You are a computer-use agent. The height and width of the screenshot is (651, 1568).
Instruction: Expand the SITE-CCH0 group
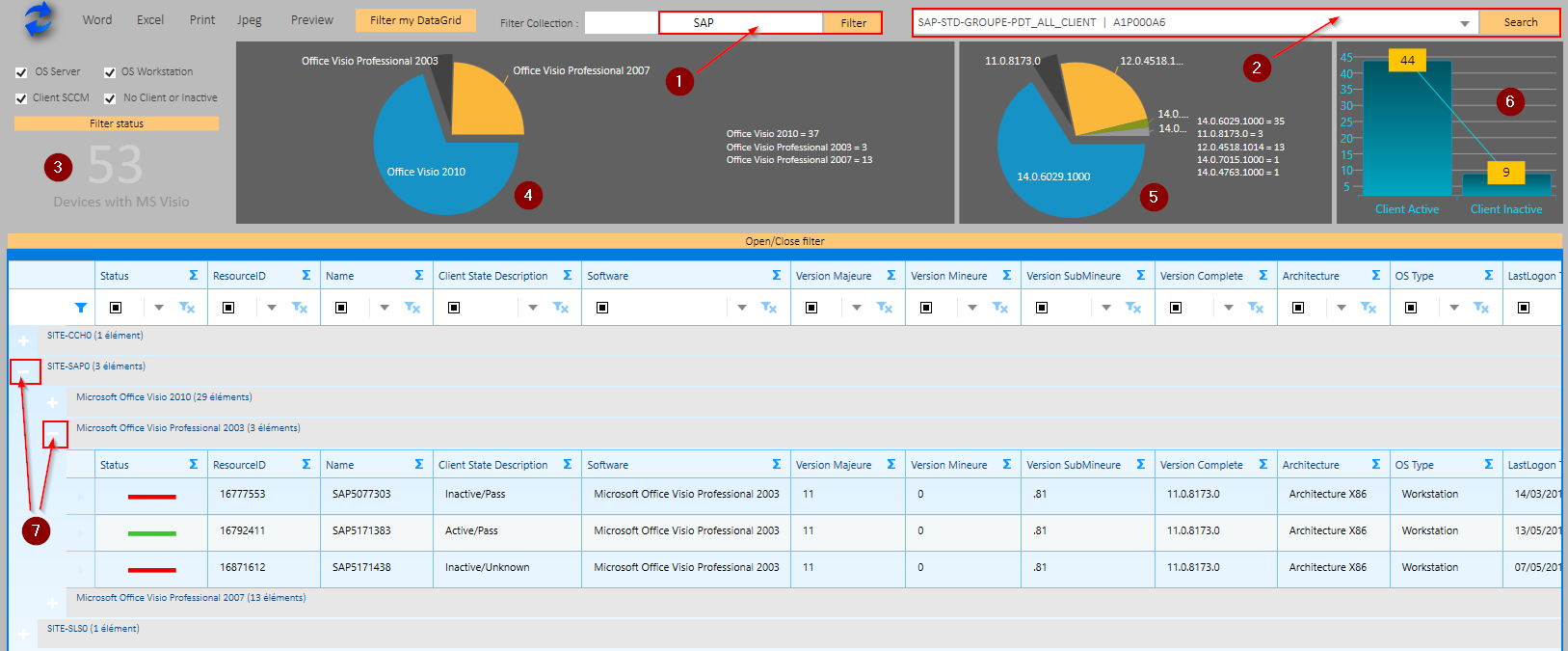coord(24,340)
